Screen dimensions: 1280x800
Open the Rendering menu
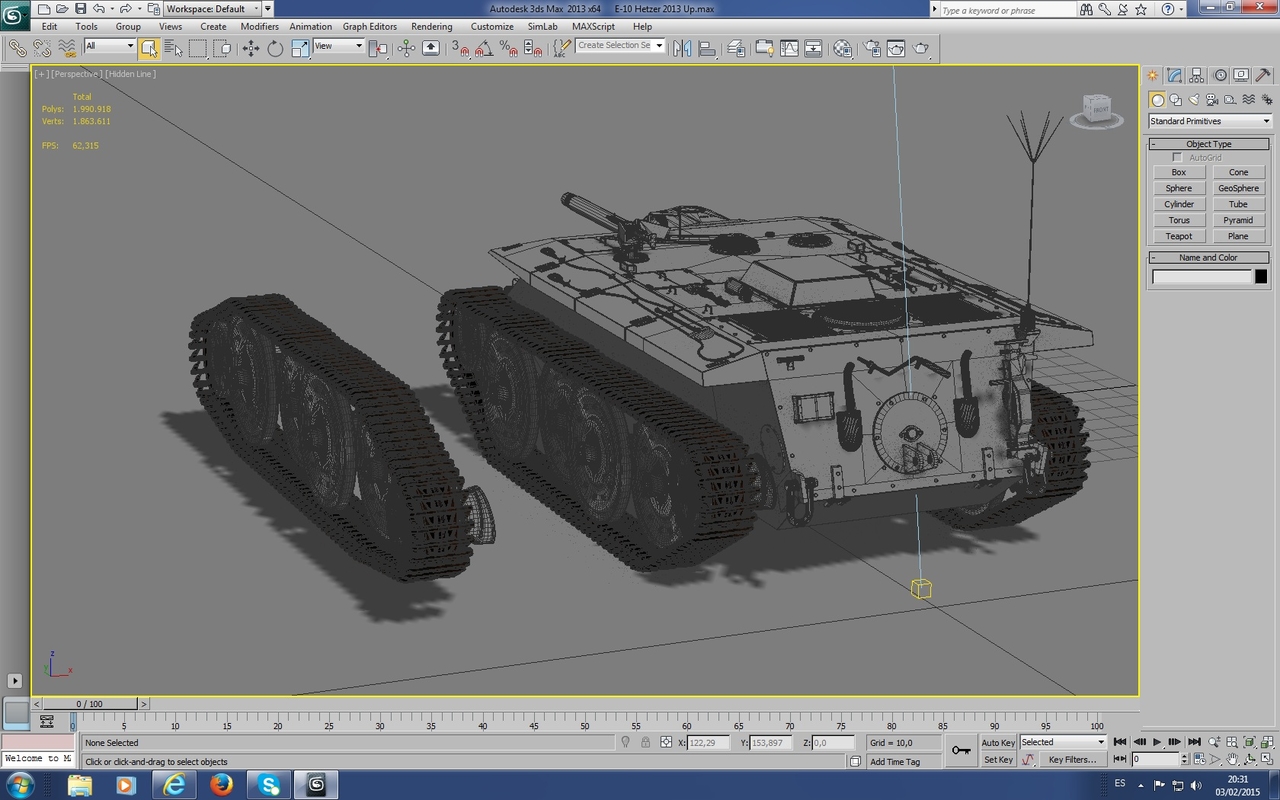[x=432, y=26]
